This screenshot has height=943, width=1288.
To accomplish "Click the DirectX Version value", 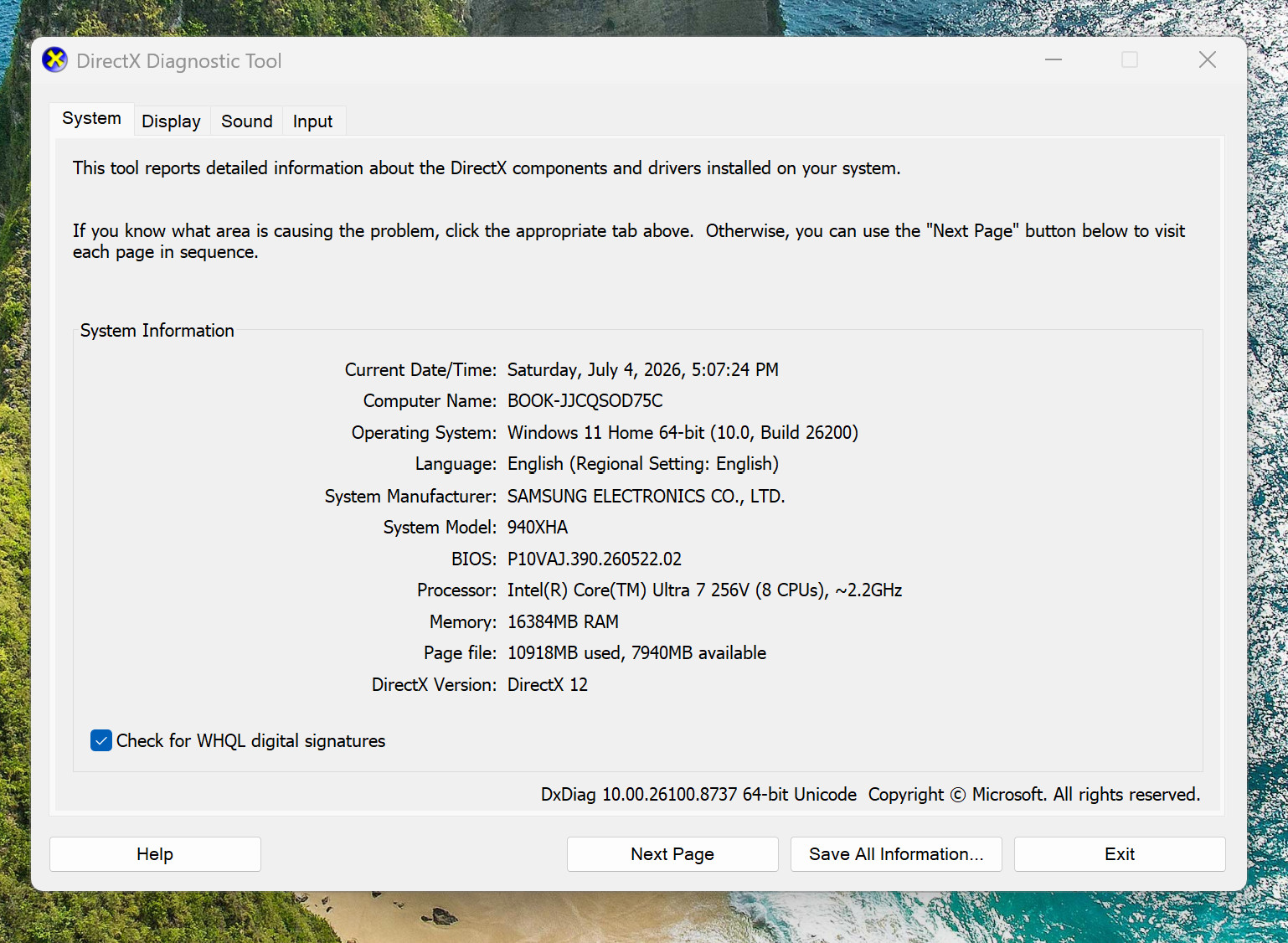I will (548, 685).
